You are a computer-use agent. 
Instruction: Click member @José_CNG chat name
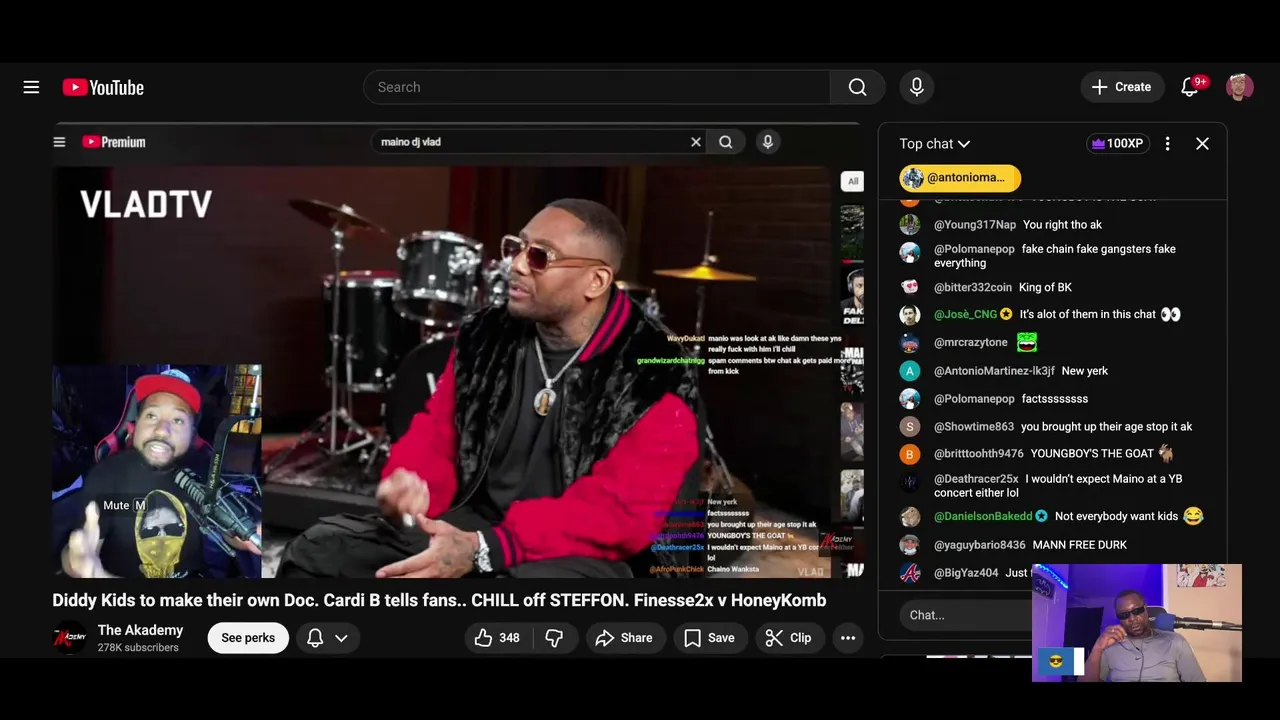[965, 314]
